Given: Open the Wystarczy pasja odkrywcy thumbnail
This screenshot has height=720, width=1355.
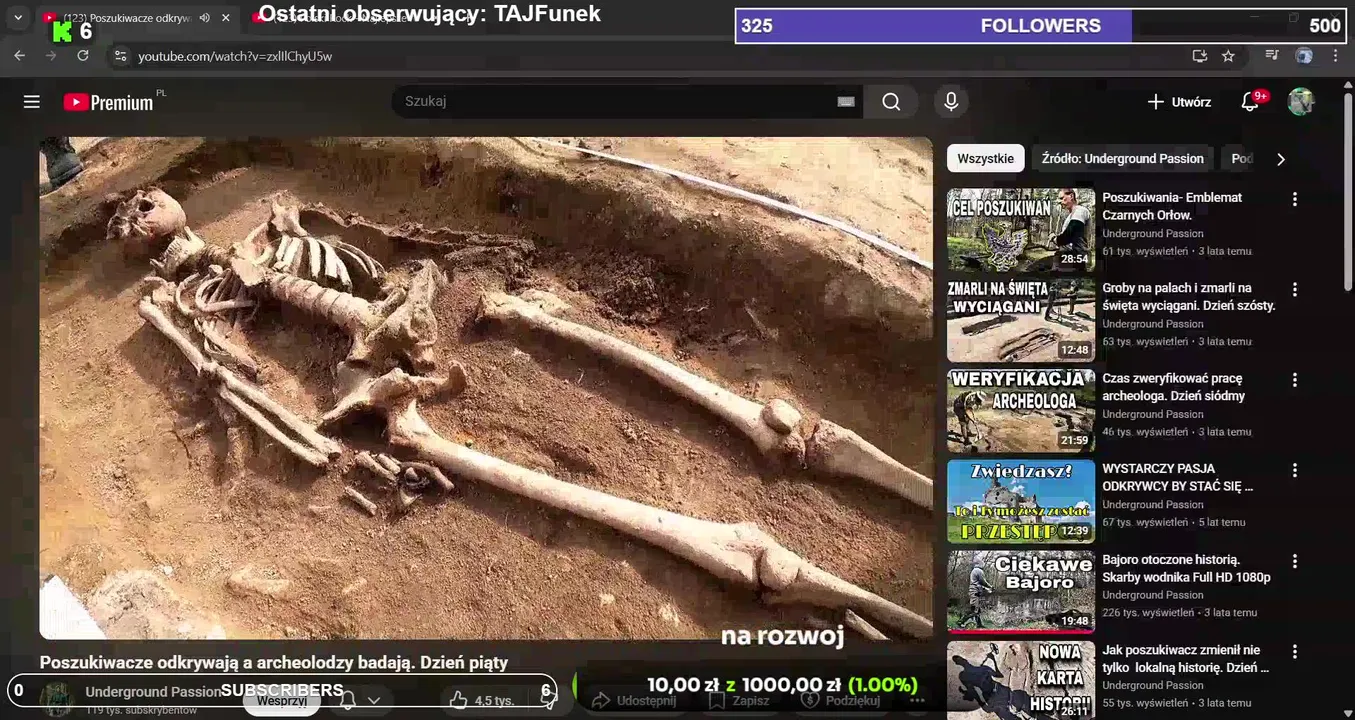Looking at the screenshot, I should coord(1021,501).
